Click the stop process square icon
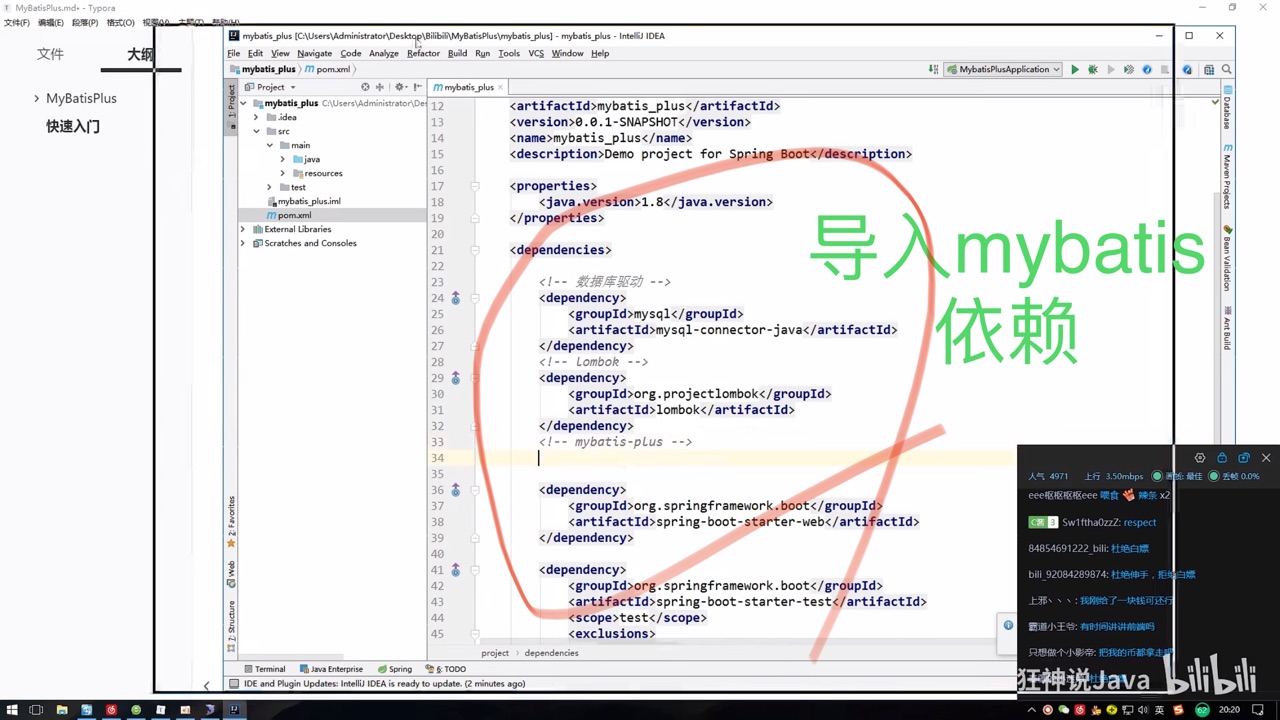1280x720 pixels. click(1164, 70)
